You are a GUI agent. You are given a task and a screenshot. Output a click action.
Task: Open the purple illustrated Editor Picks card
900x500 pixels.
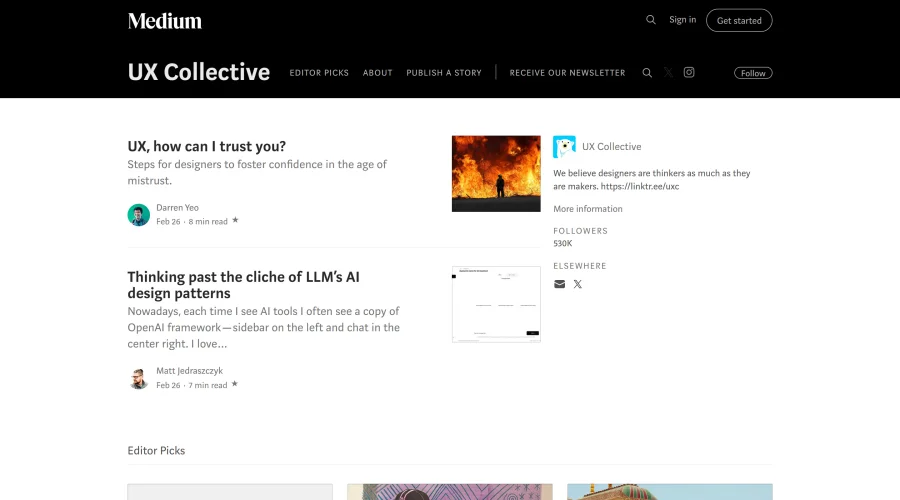pos(449,492)
